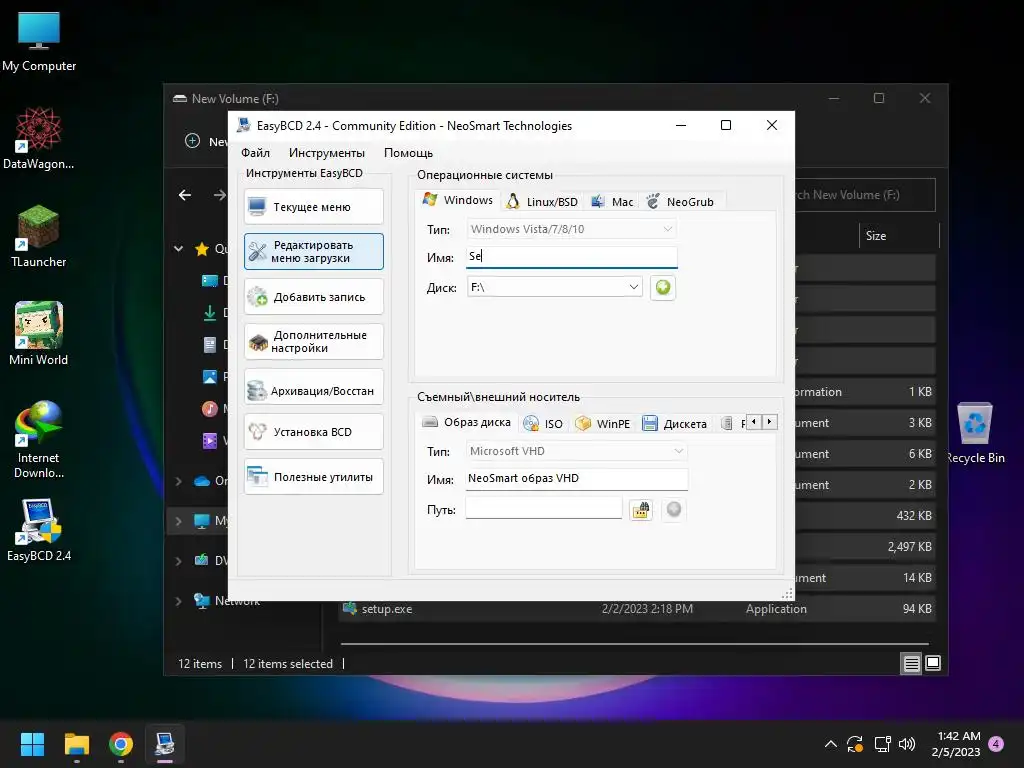Switch explorer to details view
Image resolution: width=1024 pixels, height=768 pixels.
pos(911,664)
